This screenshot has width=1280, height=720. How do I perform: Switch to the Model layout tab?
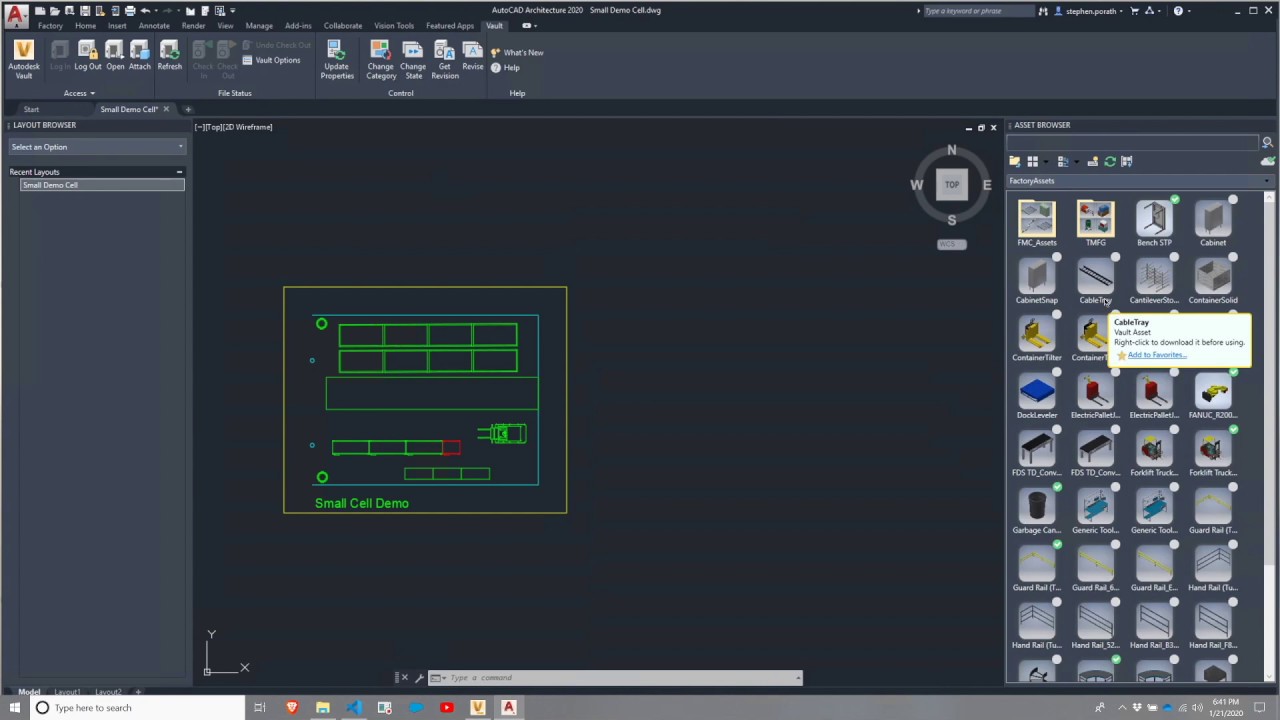(29, 692)
